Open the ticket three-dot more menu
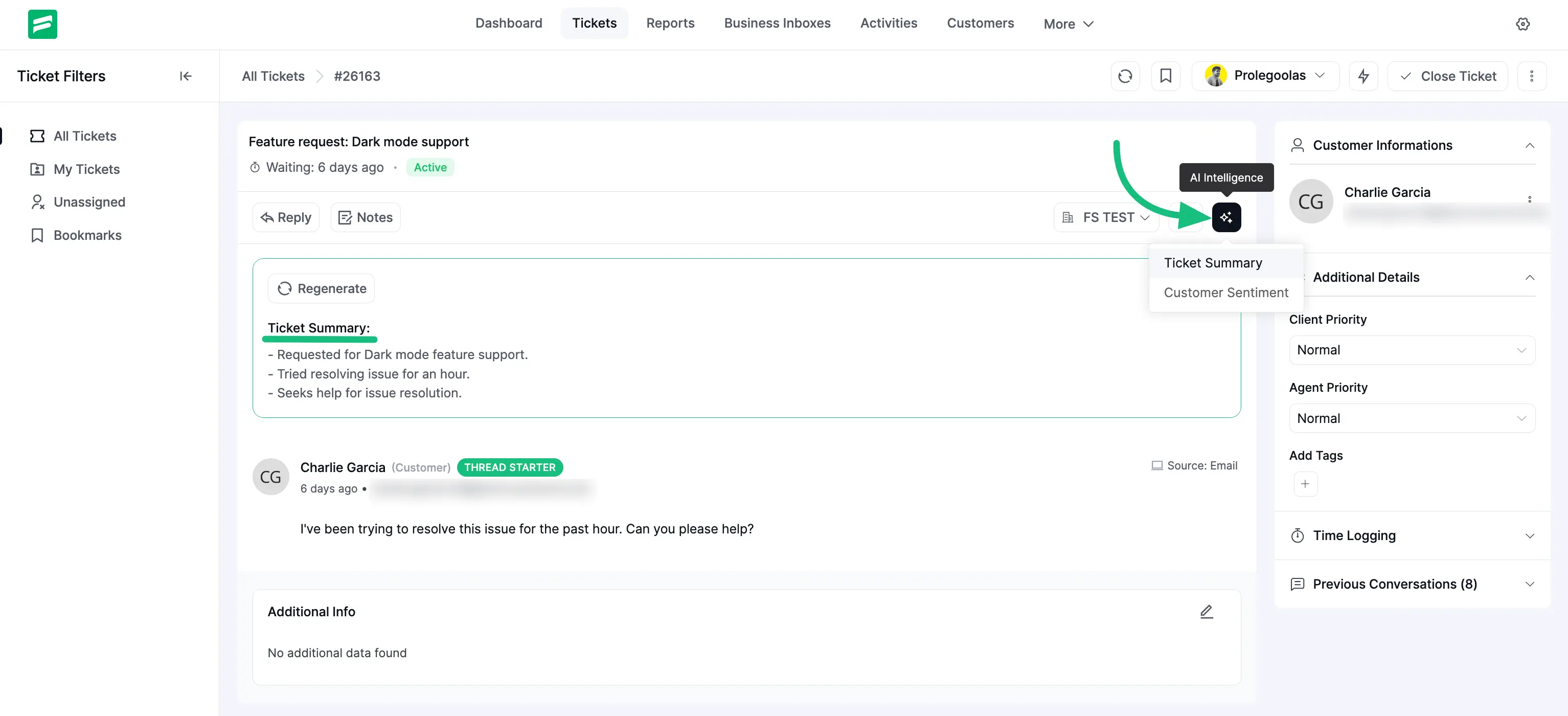The width and height of the screenshot is (1568, 716). pyautogui.click(x=1532, y=76)
